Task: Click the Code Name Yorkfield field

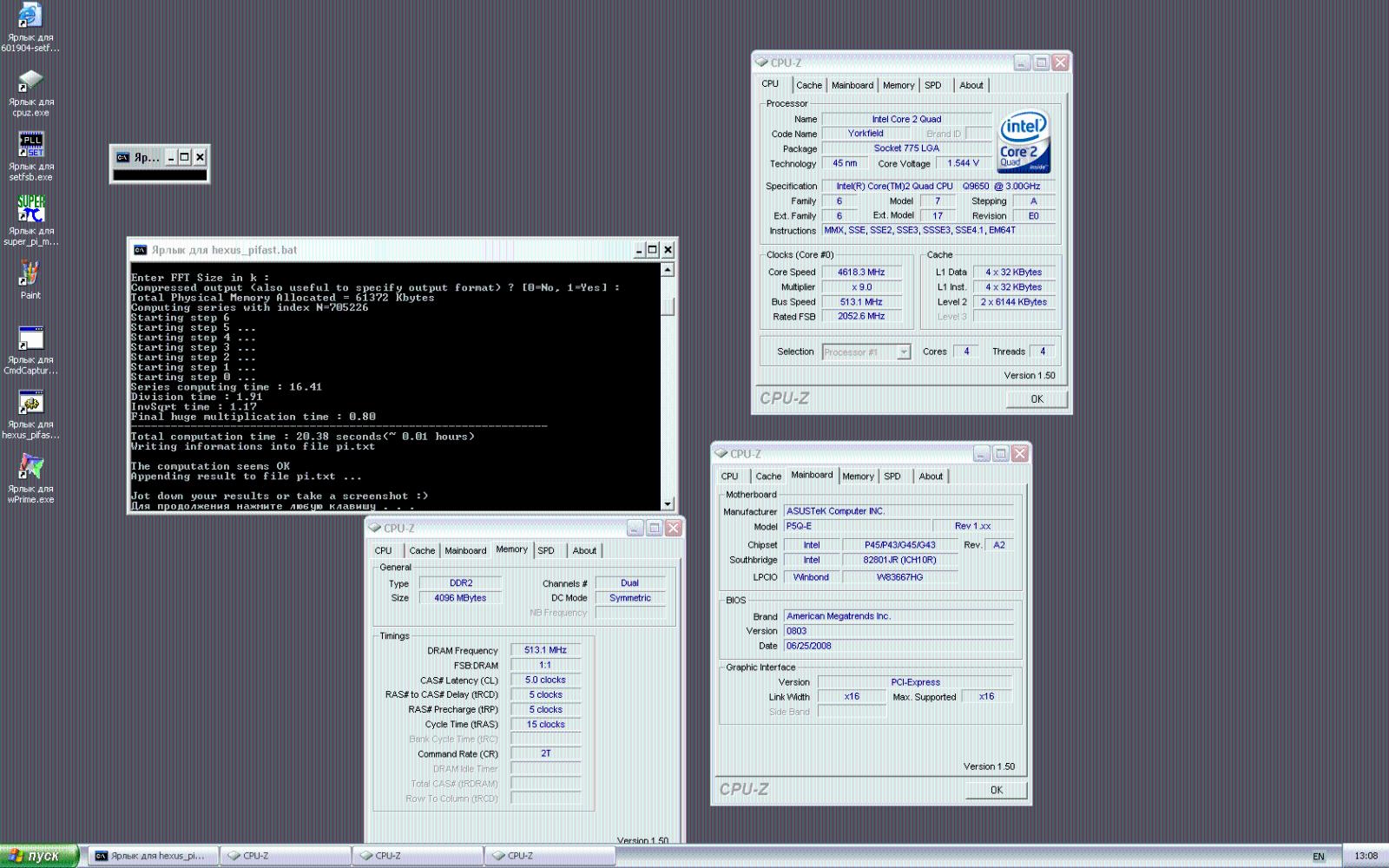Action: [866, 134]
